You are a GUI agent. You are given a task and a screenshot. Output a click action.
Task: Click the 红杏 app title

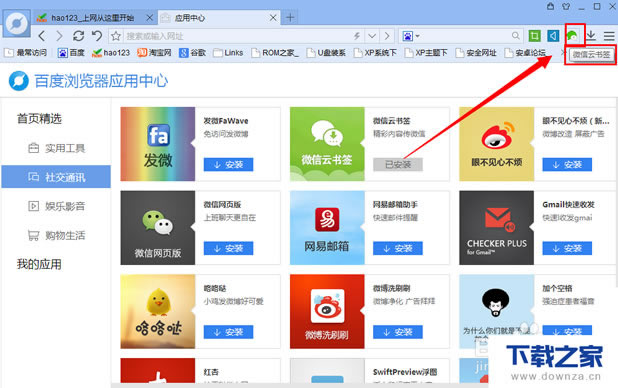211,372
